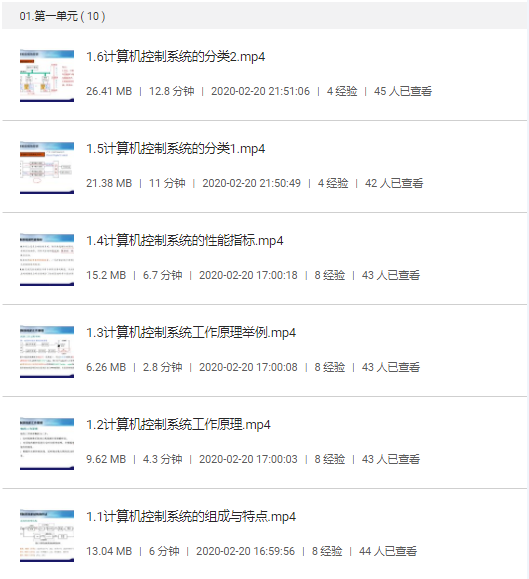529x579 pixels.
Task: Click the 26.41 MB file size text
Action: click(x=109, y=91)
